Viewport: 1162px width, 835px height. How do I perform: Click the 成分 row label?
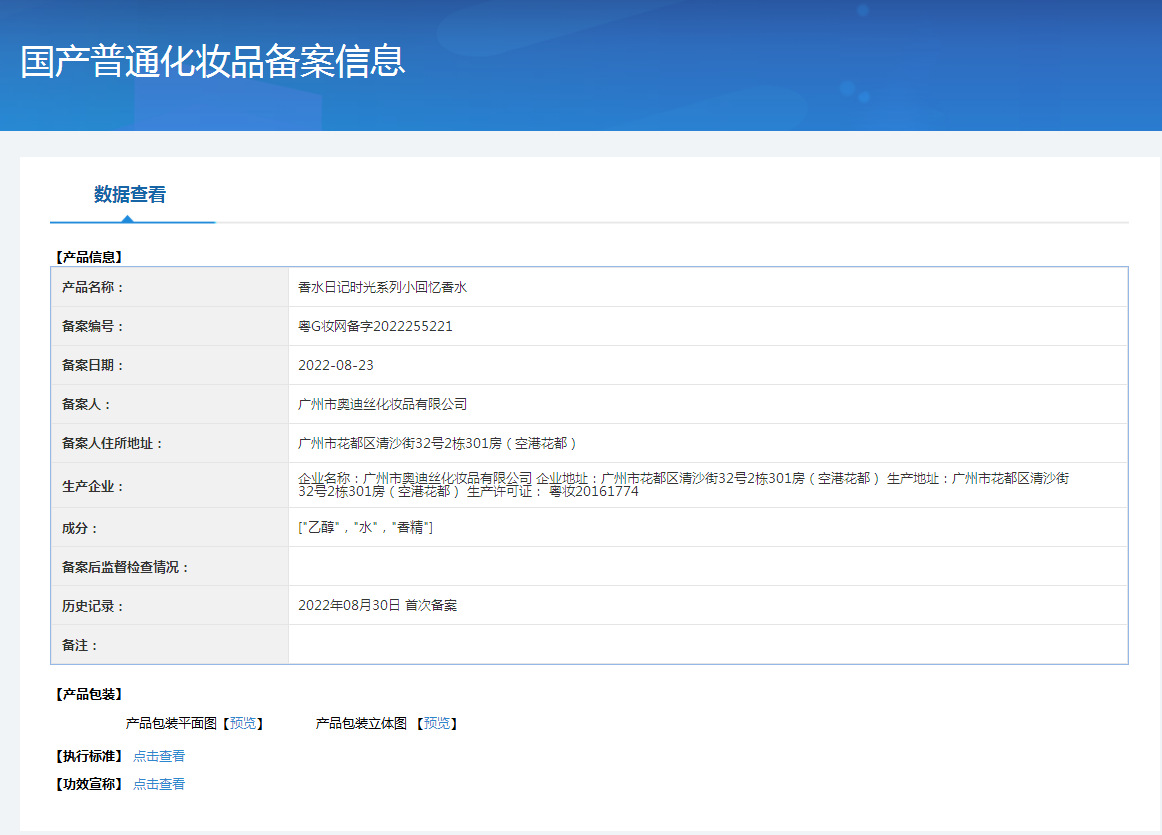coord(79,528)
